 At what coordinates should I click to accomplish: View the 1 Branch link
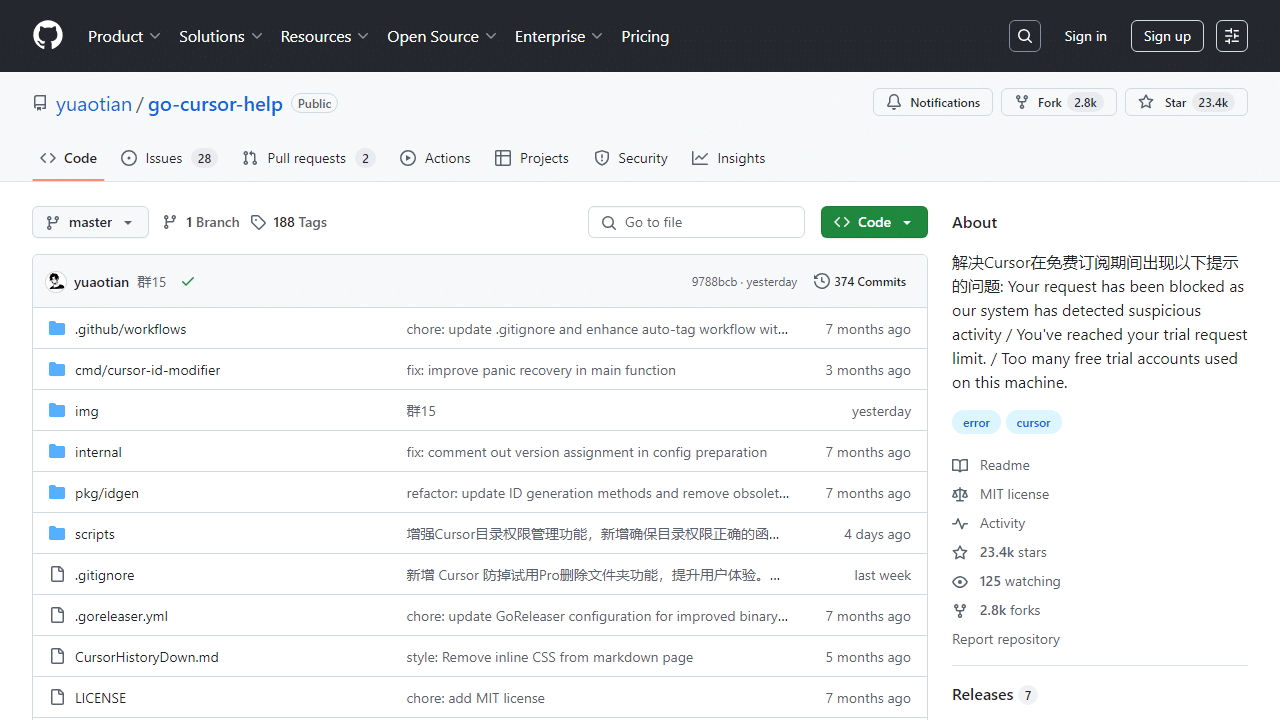pos(201,222)
